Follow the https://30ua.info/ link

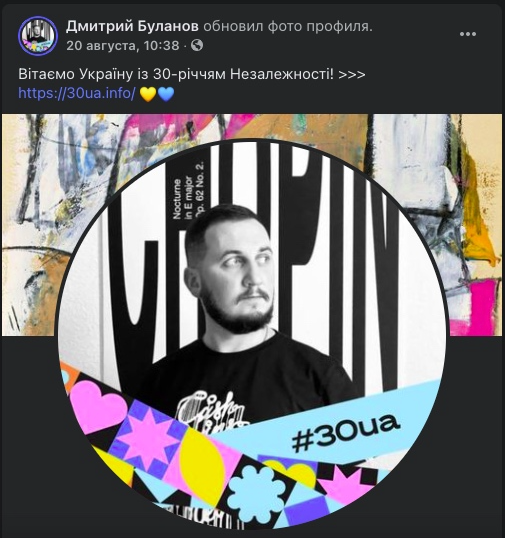[77, 93]
